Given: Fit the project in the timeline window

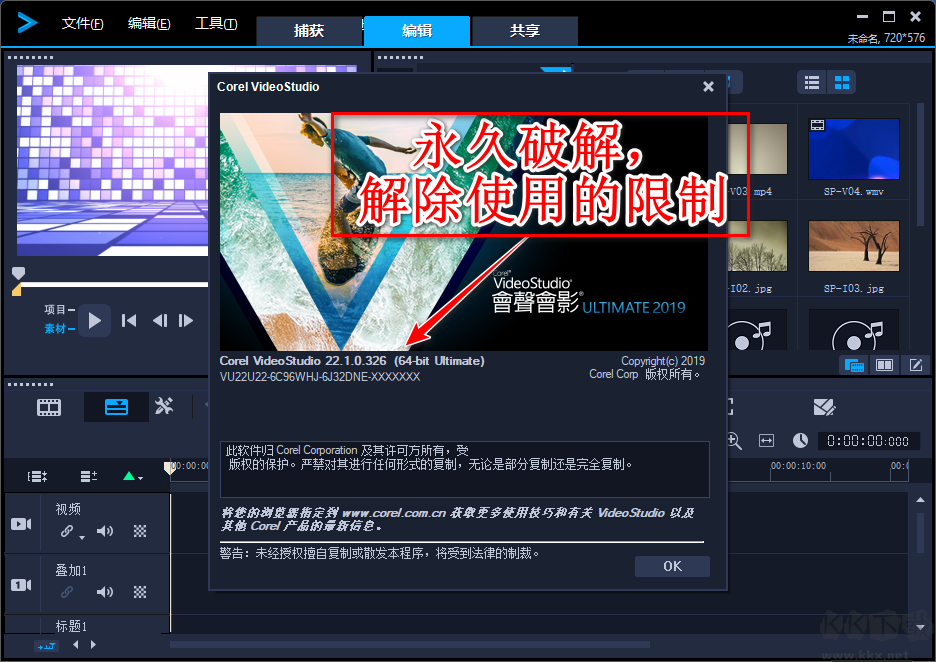Looking at the screenshot, I should [x=766, y=441].
